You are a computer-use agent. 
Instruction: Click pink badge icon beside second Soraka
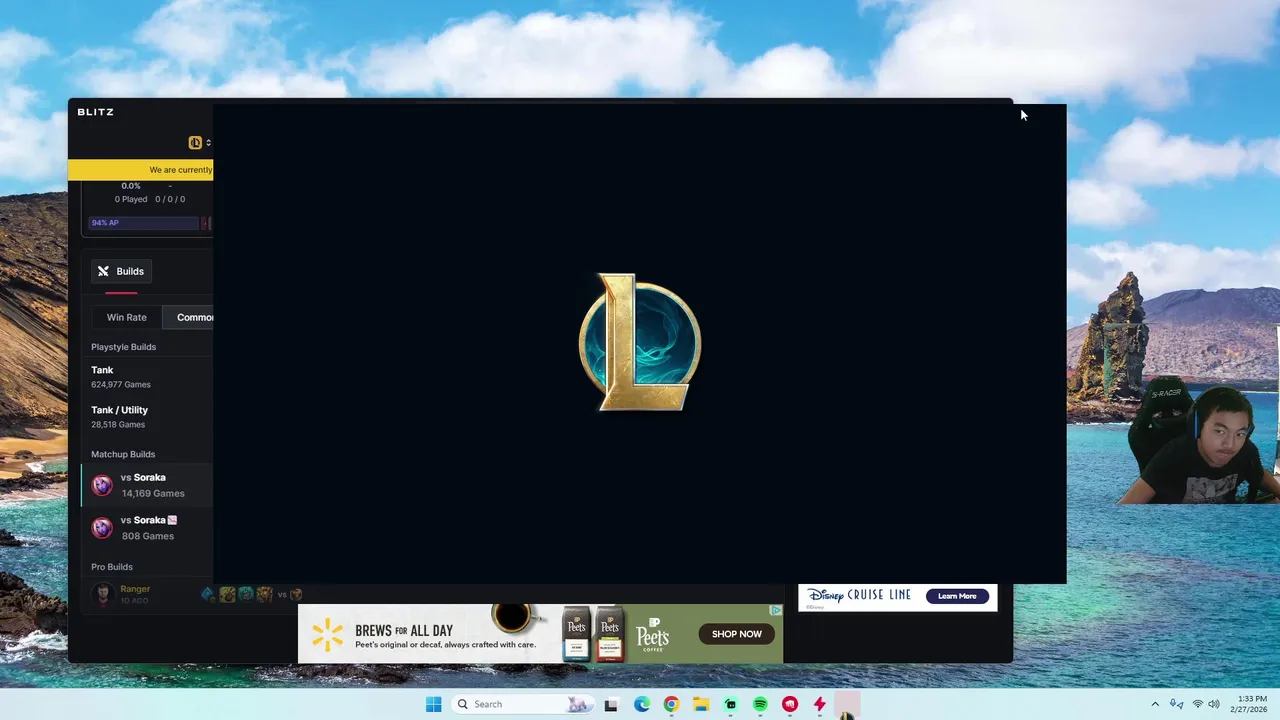[172, 520]
